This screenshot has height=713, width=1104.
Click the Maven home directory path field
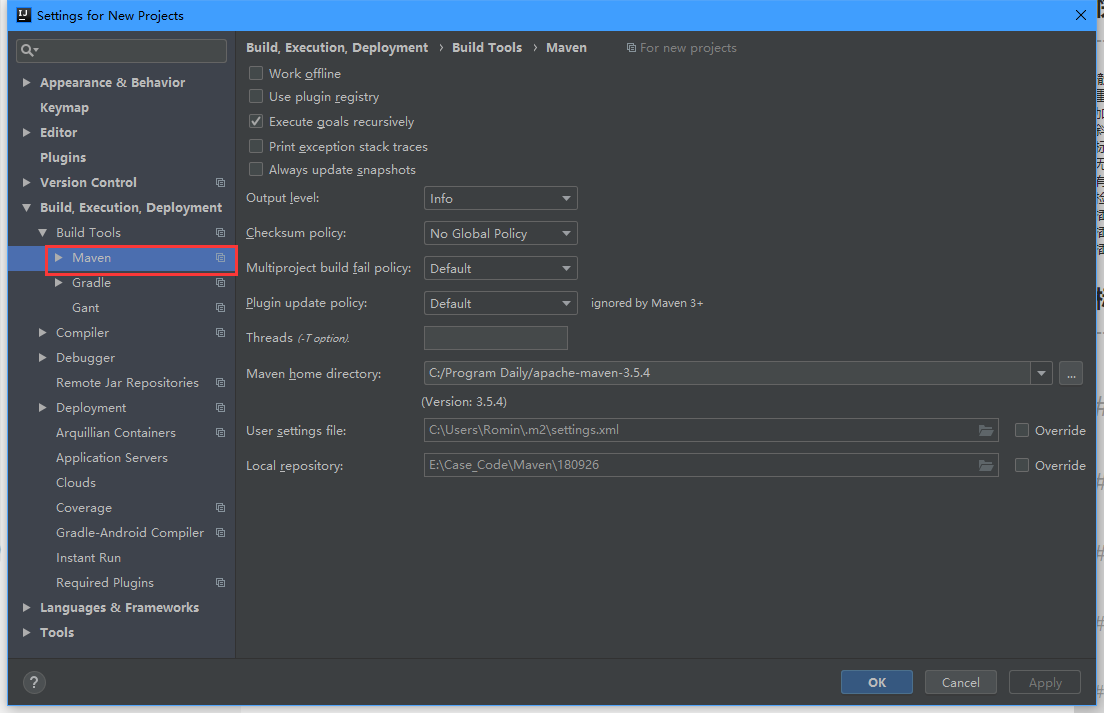pyautogui.click(x=727, y=373)
